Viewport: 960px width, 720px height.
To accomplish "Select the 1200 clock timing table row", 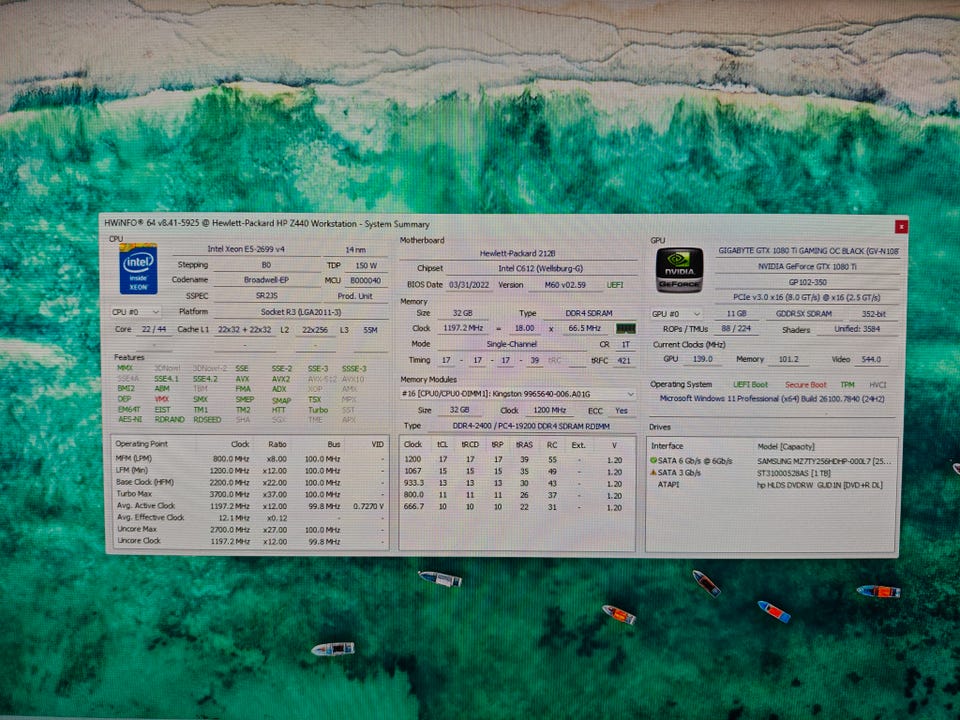I will (x=517, y=460).
